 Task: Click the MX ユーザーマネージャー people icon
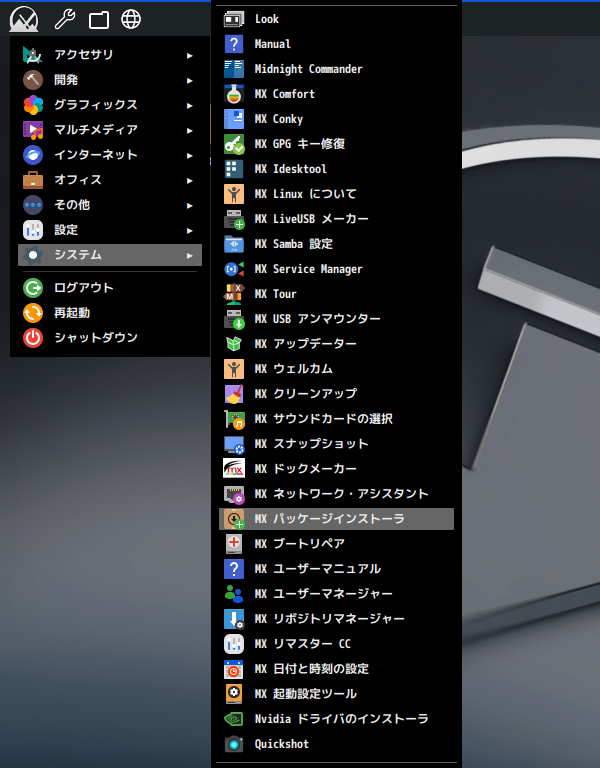point(234,594)
